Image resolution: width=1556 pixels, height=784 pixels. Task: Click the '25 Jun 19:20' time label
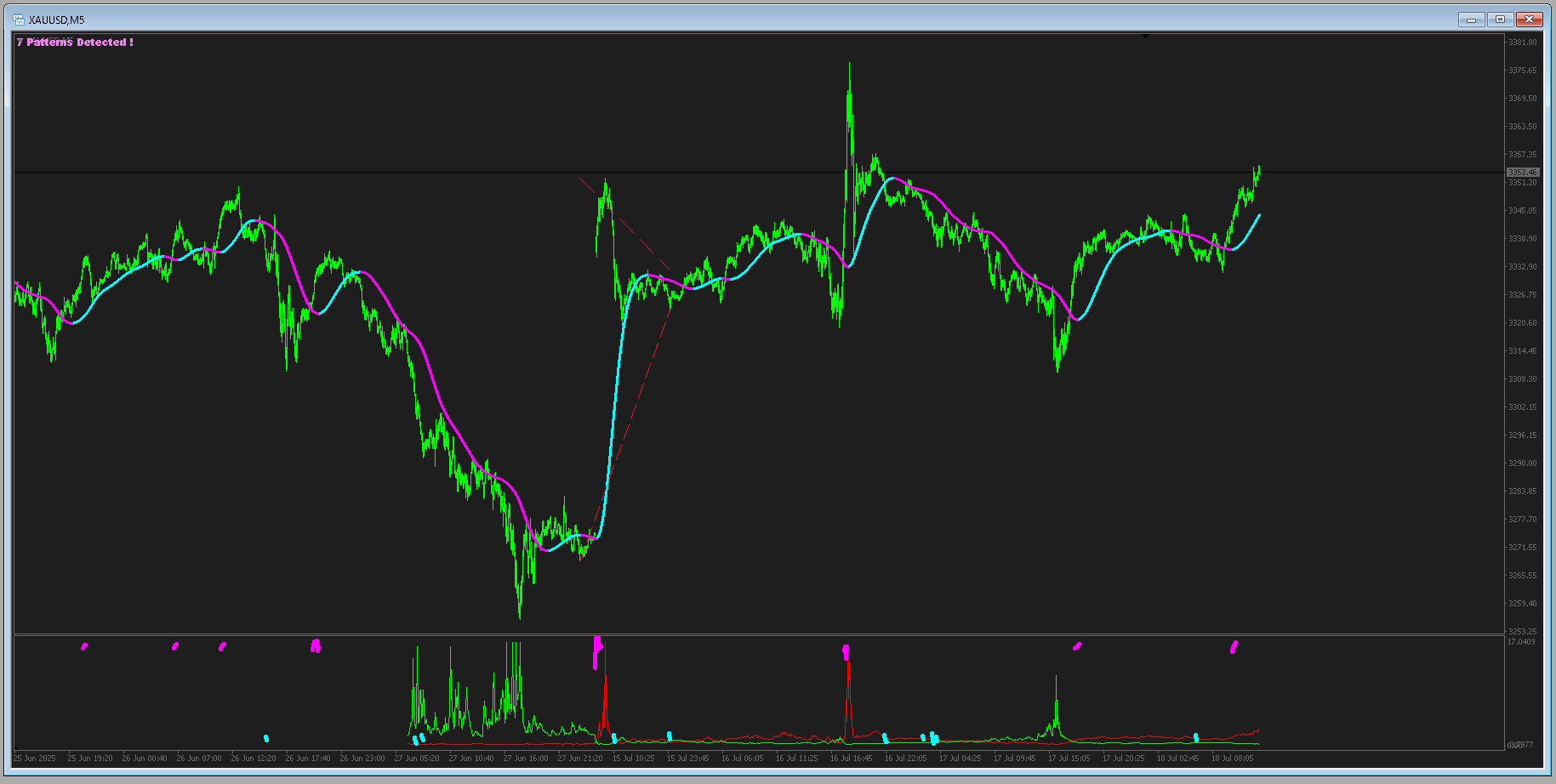(x=90, y=758)
